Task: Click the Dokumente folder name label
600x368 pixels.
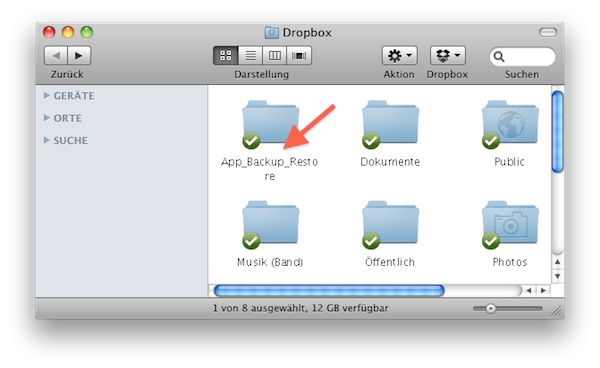Action: [390, 162]
